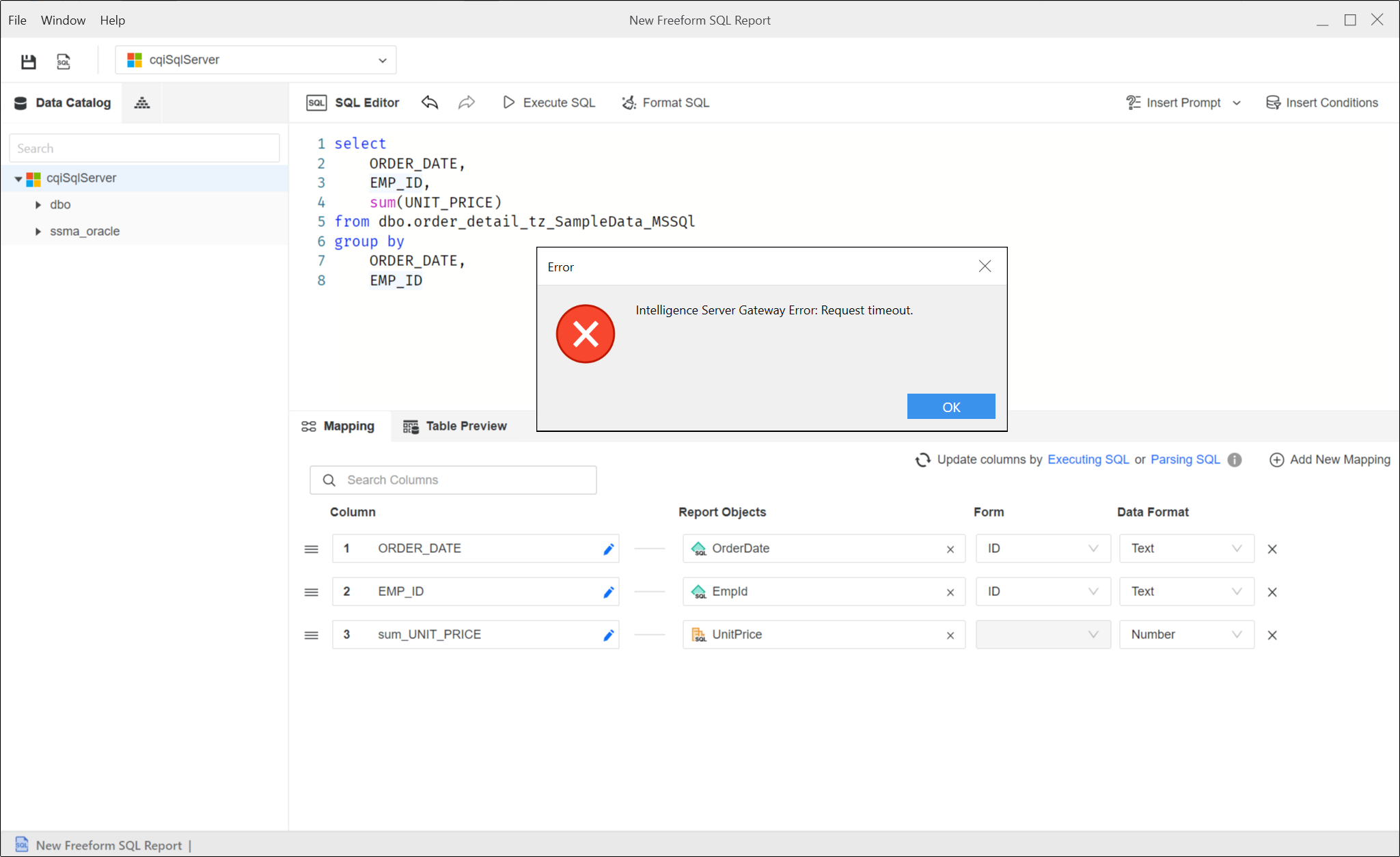Expand the ssma_oracle schema node
1400x857 pixels.
click(x=38, y=231)
